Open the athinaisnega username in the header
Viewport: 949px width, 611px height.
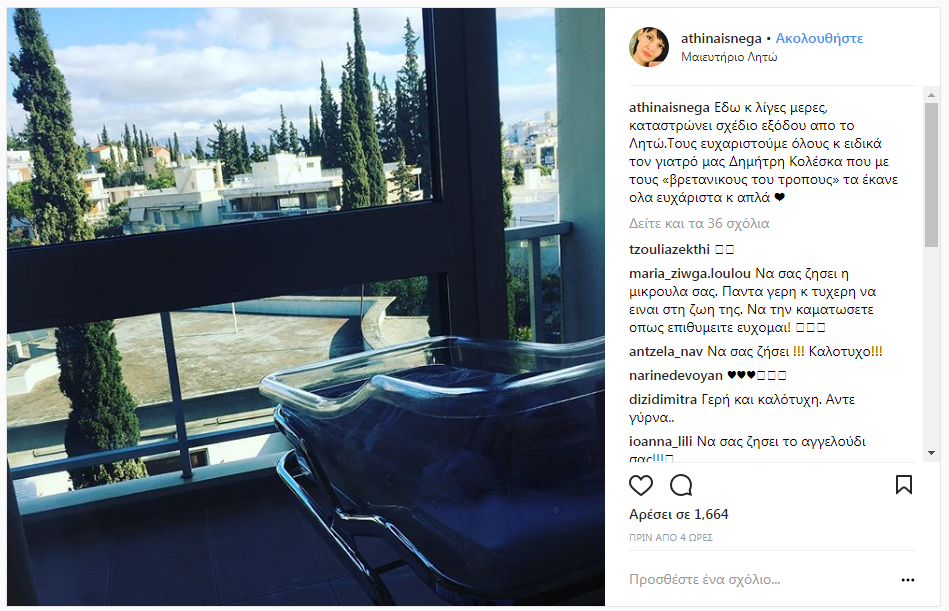[721, 38]
